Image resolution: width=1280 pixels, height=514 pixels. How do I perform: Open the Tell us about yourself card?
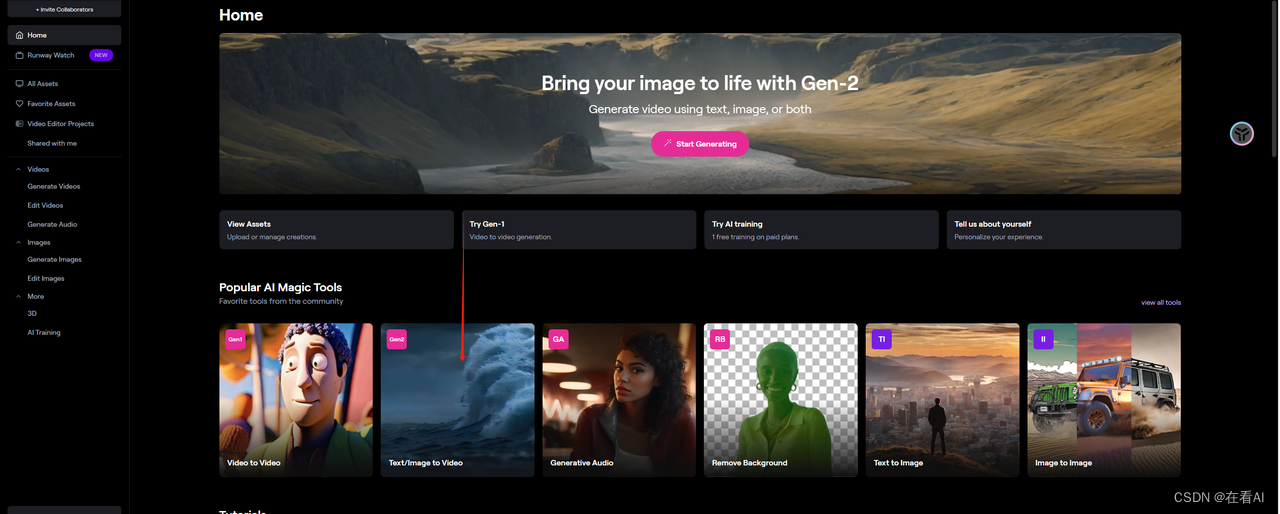(1064, 230)
